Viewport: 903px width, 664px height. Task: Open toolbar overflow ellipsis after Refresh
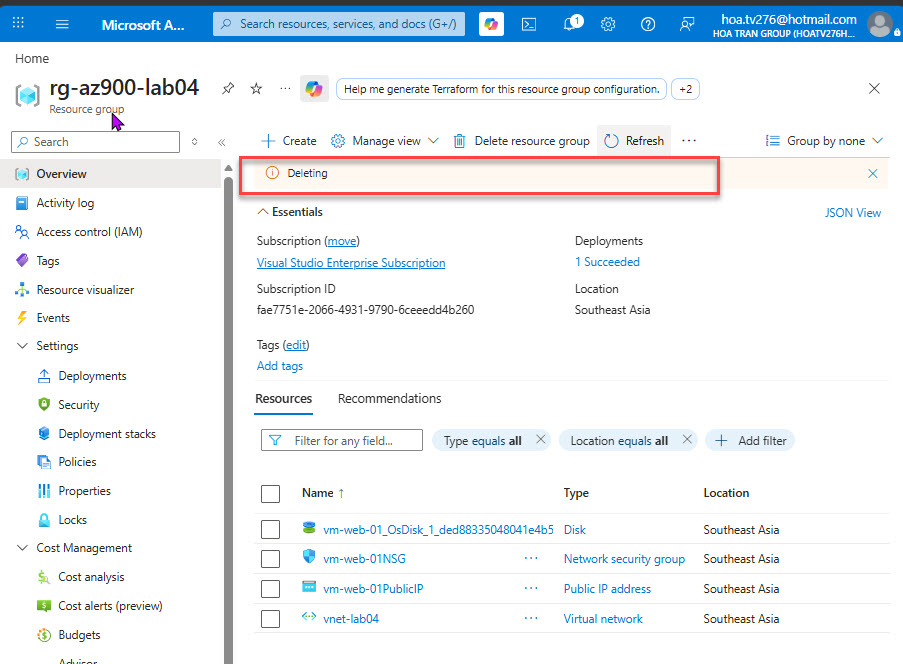click(x=689, y=141)
